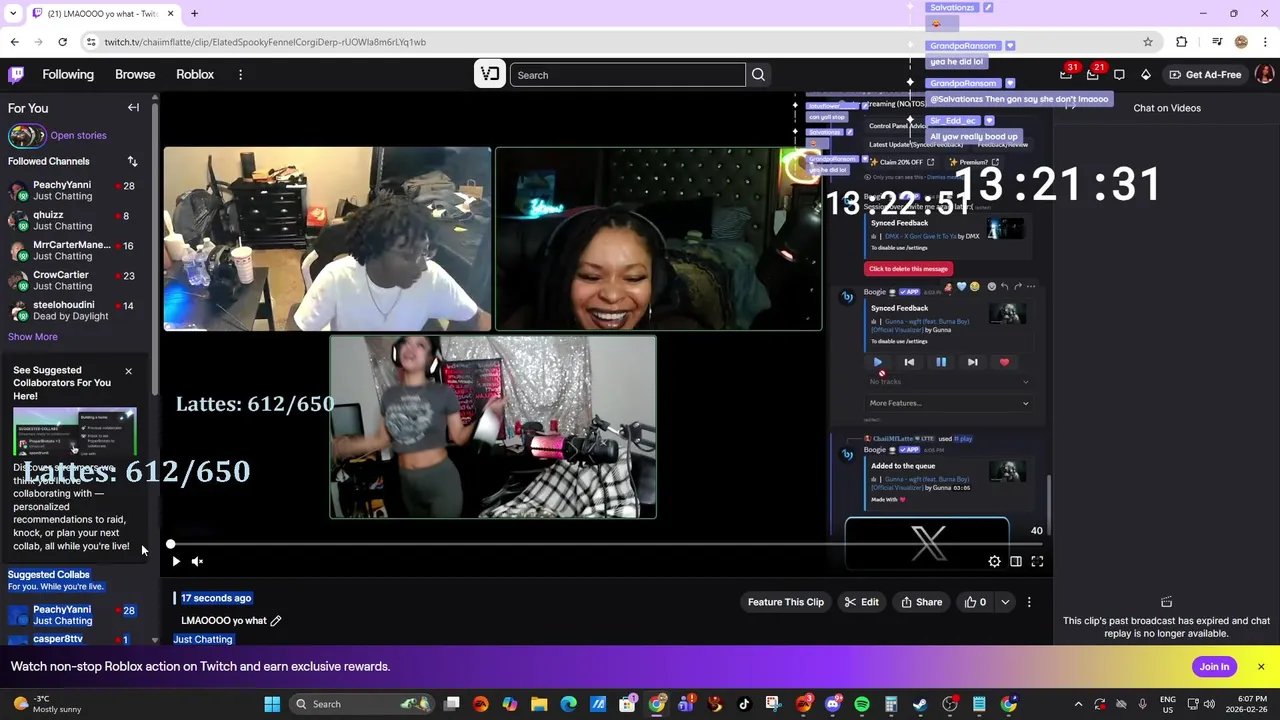This screenshot has width=1280, height=720.
Task: Toggle microphone icon in system tray
Action: pos(1143,704)
